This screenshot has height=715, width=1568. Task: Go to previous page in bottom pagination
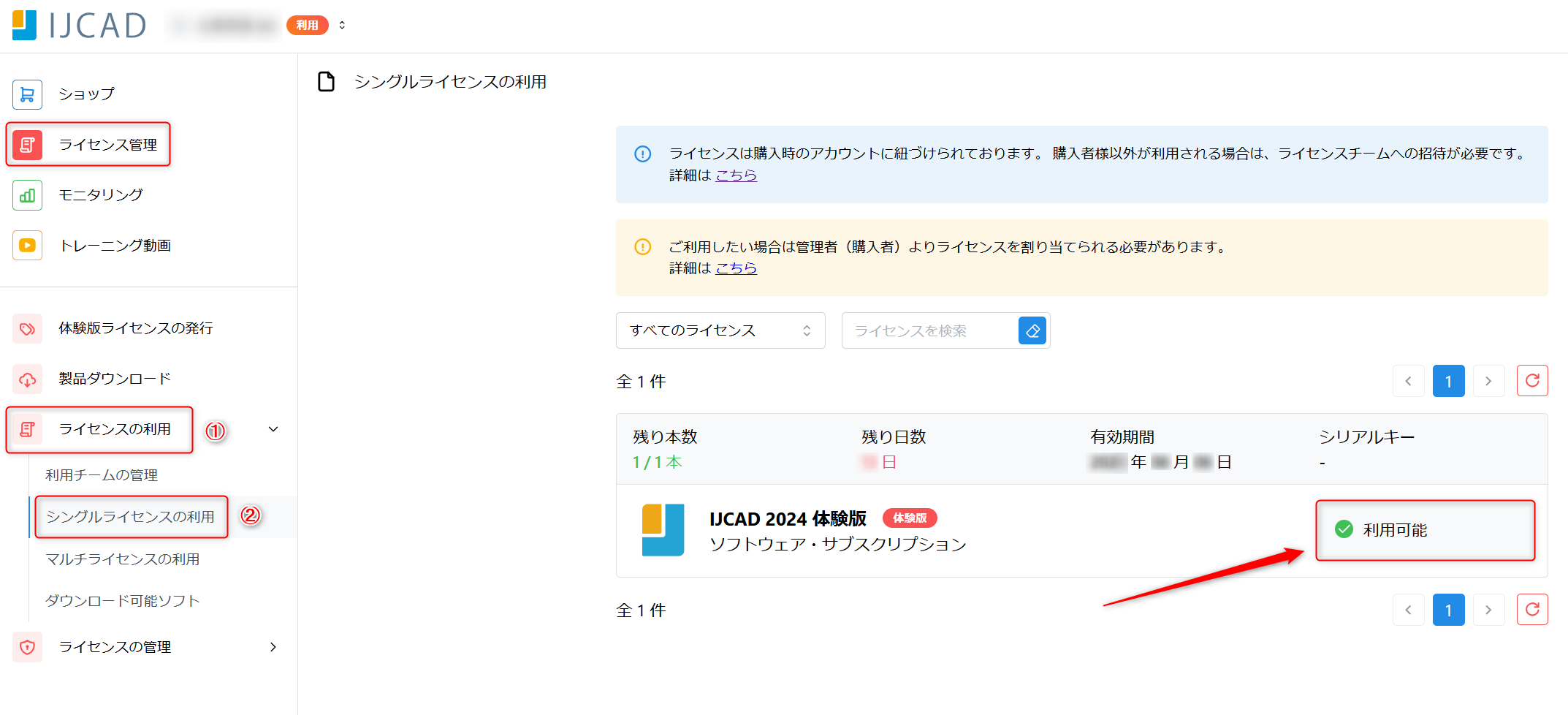tap(1408, 610)
